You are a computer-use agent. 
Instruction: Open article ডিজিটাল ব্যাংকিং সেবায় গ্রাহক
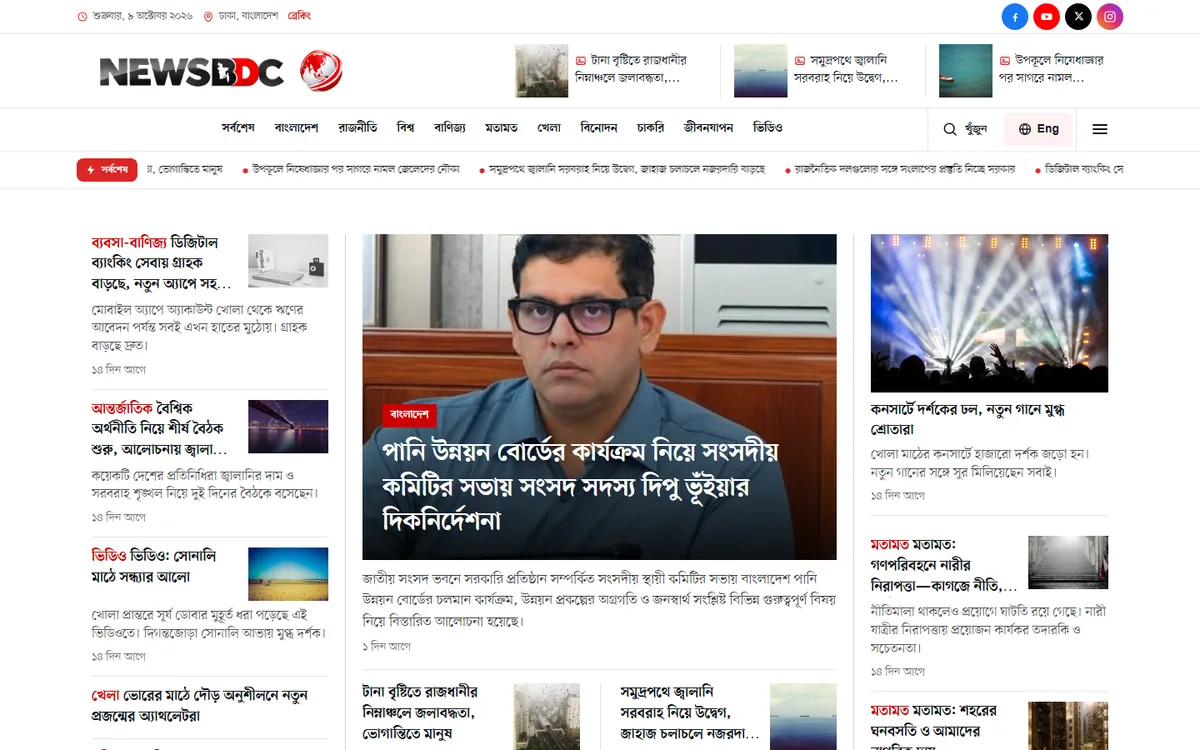(160, 263)
